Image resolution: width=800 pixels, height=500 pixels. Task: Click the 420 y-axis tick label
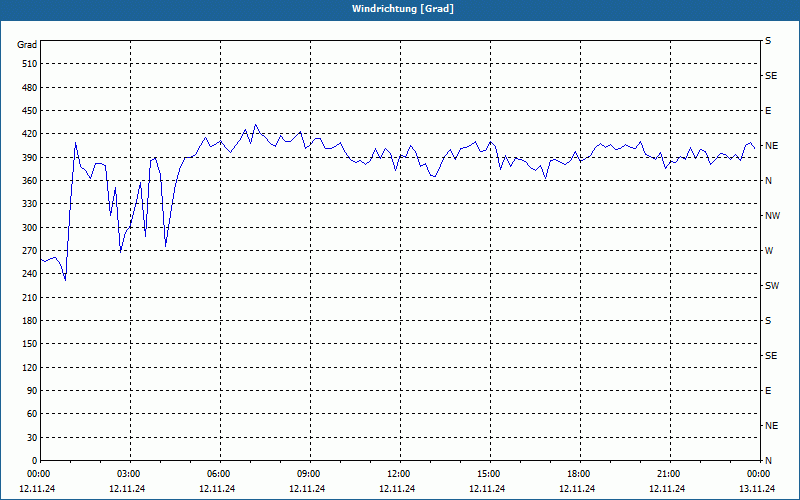[x=30, y=134]
